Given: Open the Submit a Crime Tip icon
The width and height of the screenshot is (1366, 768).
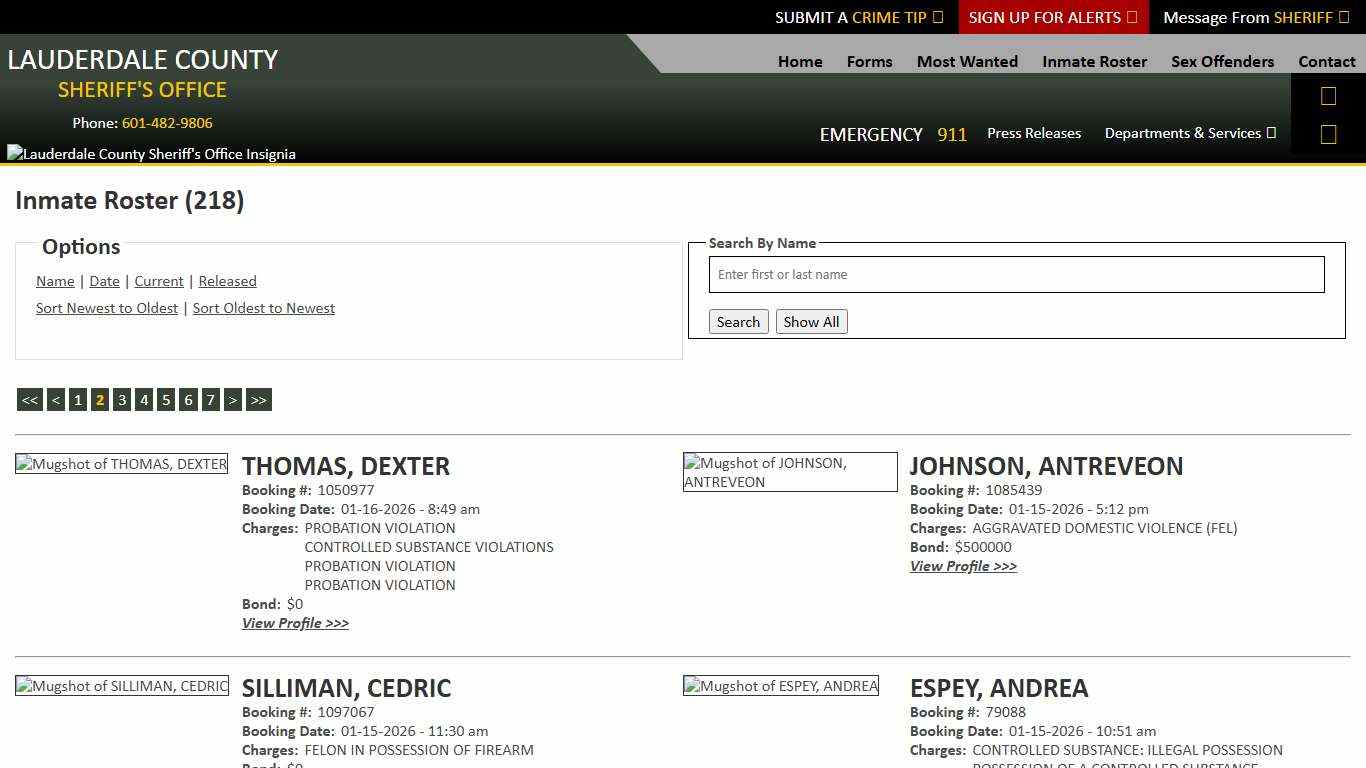Looking at the screenshot, I should (x=937, y=17).
